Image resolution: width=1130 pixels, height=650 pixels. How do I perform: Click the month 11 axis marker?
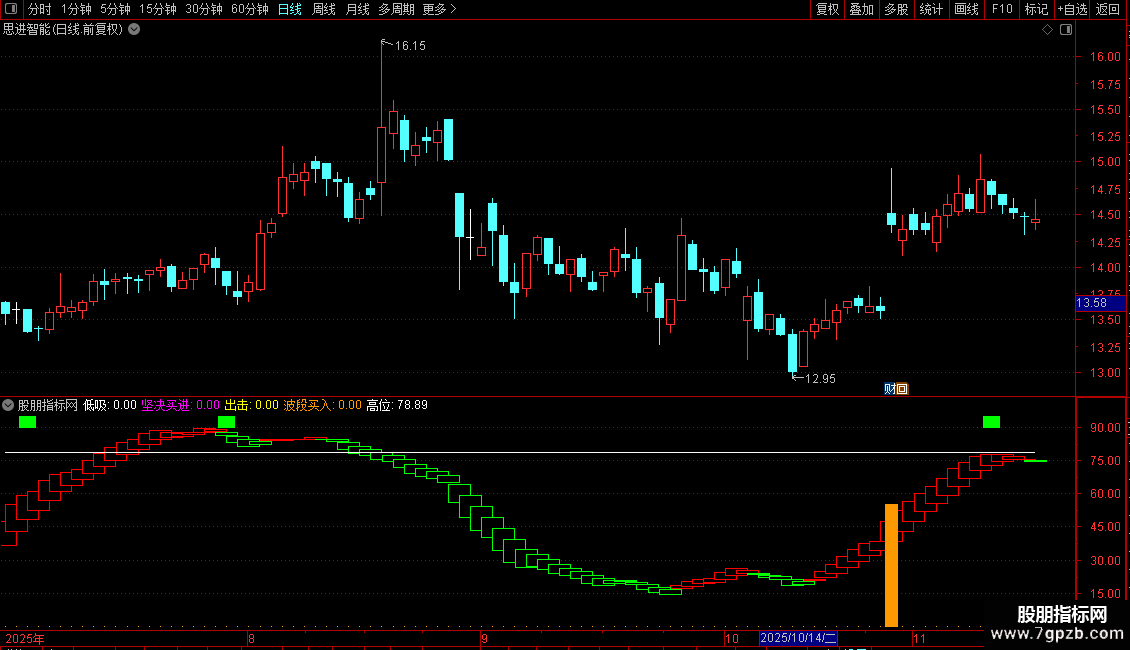point(919,638)
